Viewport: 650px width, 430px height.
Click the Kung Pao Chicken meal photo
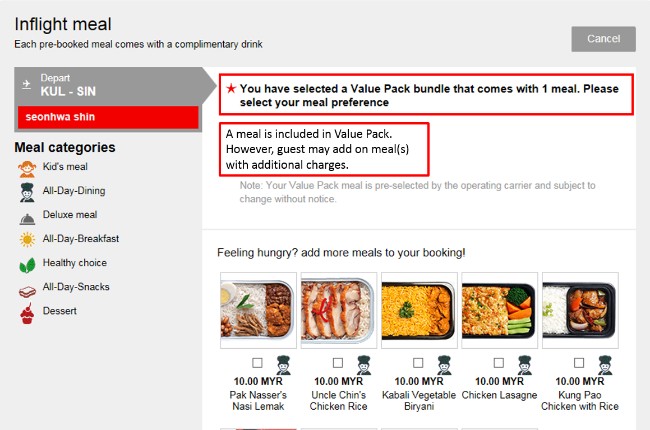point(580,310)
